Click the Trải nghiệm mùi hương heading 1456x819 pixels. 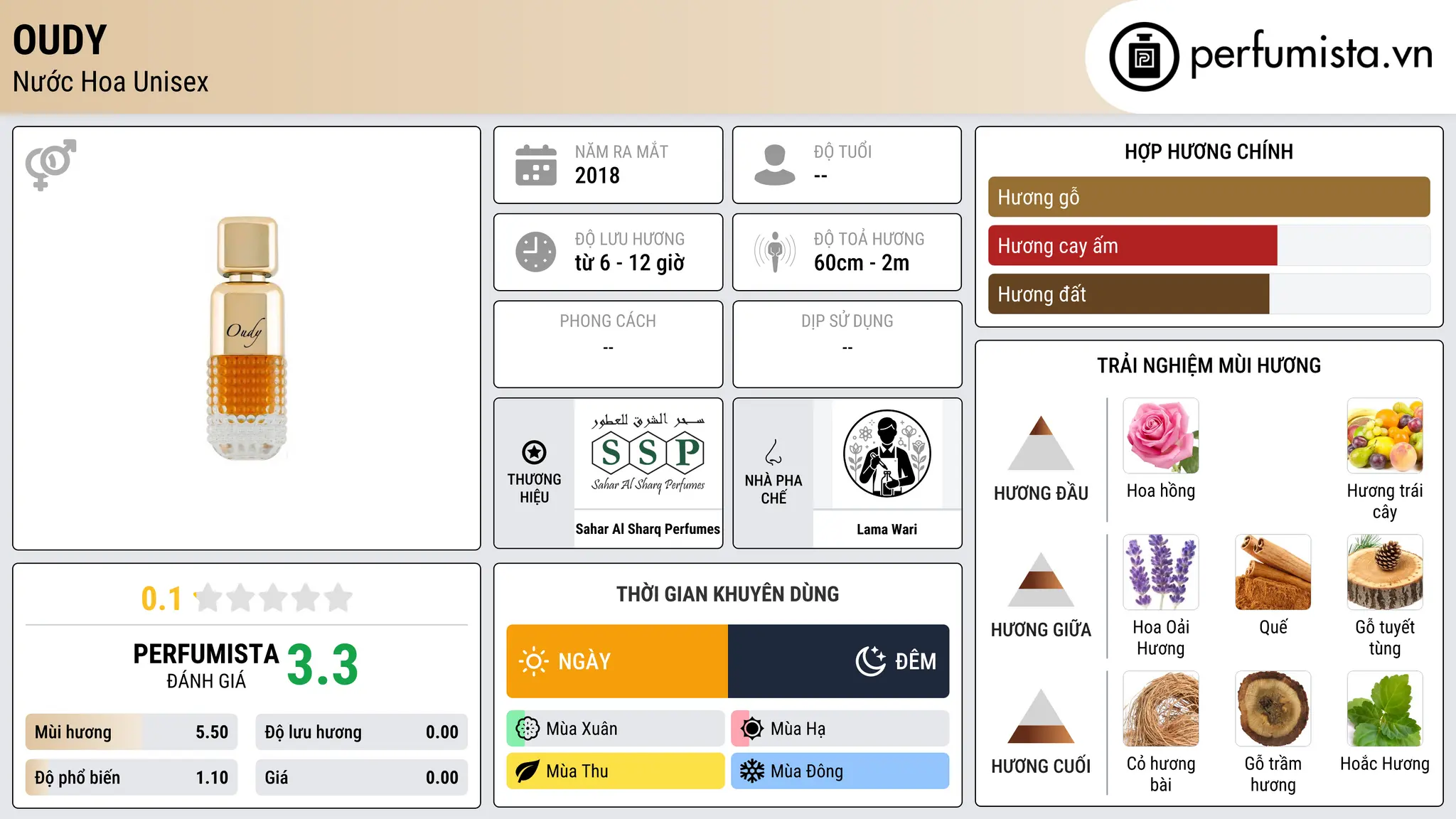[1209, 365]
